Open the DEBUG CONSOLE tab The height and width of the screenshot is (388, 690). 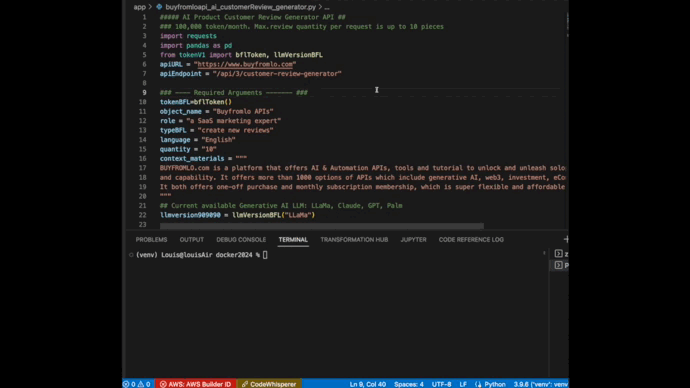pos(241,240)
